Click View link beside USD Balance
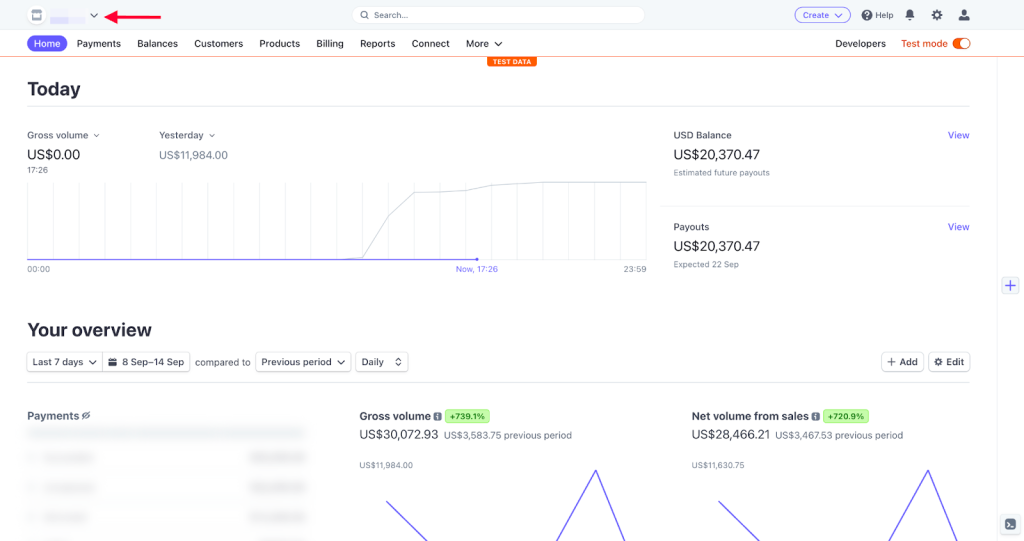The height and width of the screenshot is (541, 1024). click(958, 135)
